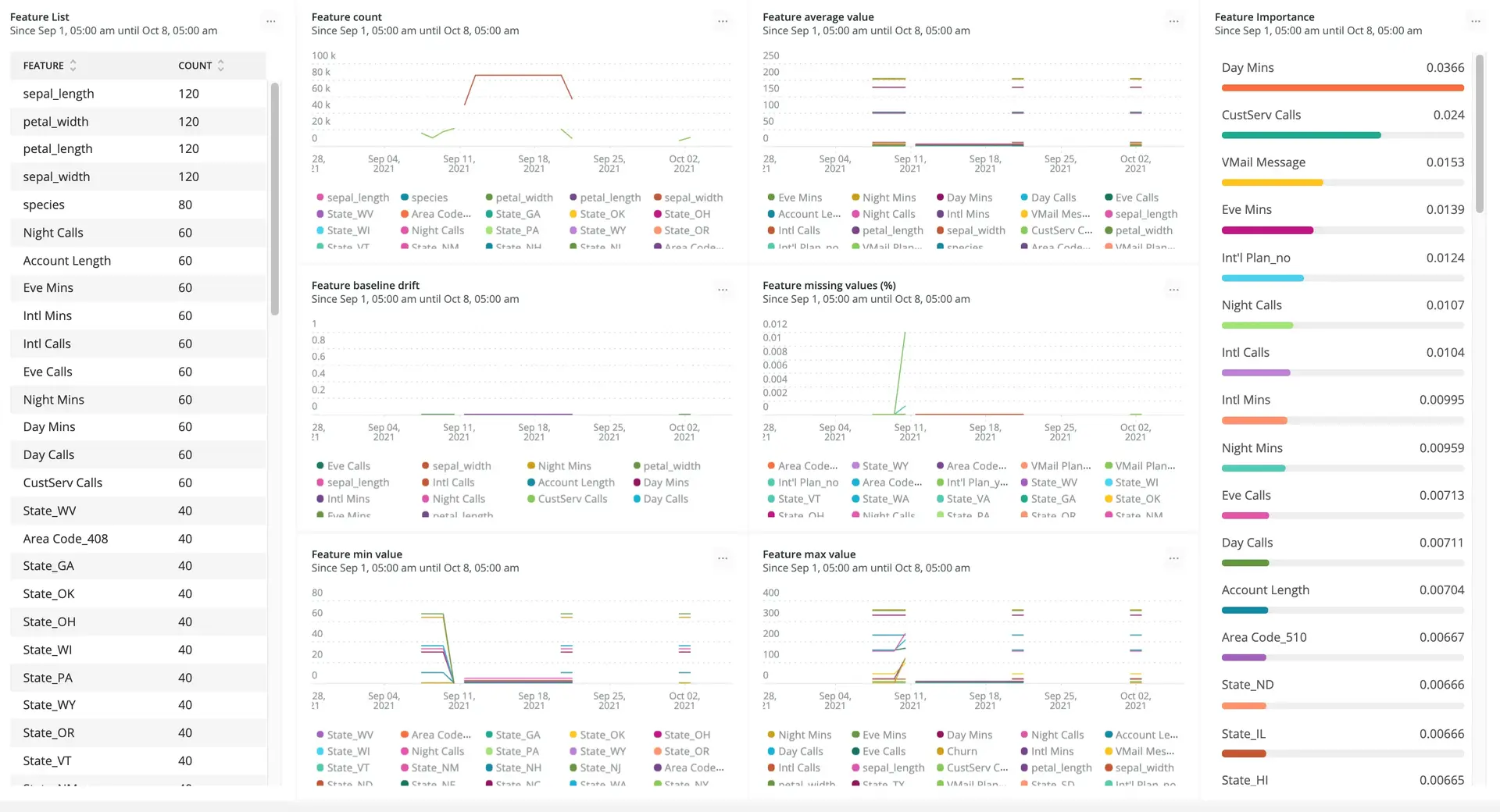Click the Day Mins importance label
This screenshot has width=1500, height=812.
coord(1248,68)
